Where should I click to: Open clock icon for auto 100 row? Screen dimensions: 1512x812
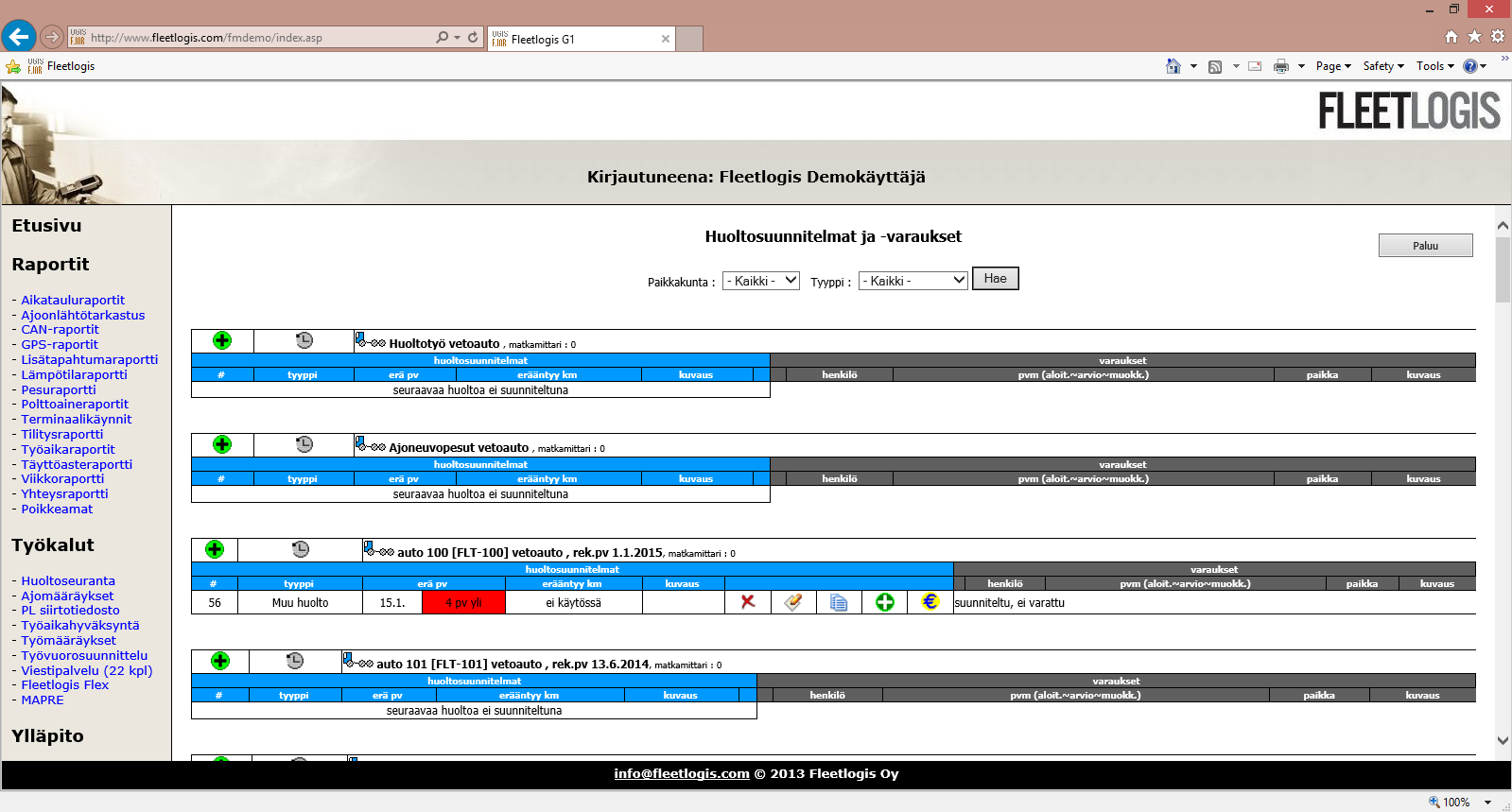click(301, 549)
